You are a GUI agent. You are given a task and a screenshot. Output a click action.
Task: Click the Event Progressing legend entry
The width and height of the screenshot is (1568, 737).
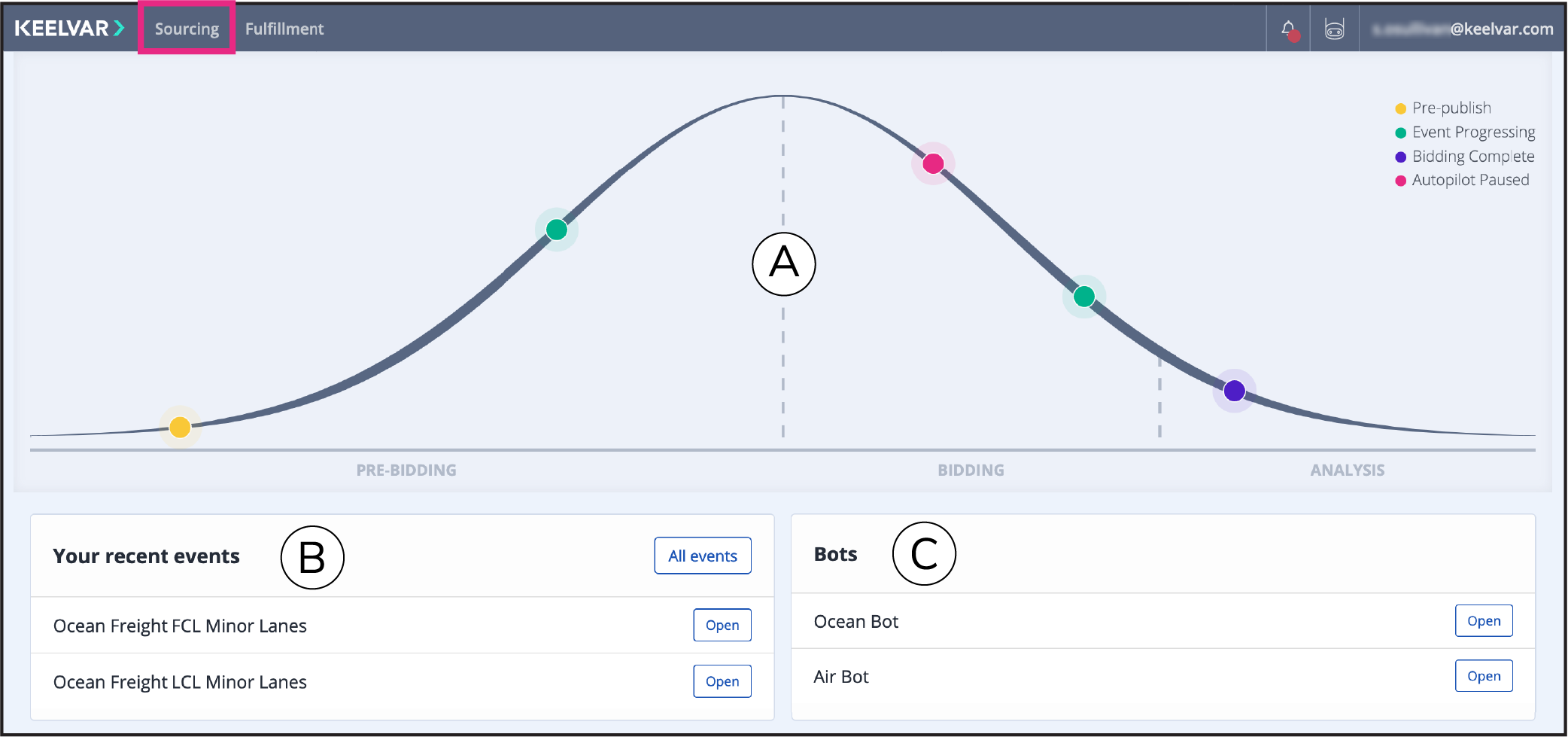pyautogui.click(x=1465, y=132)
